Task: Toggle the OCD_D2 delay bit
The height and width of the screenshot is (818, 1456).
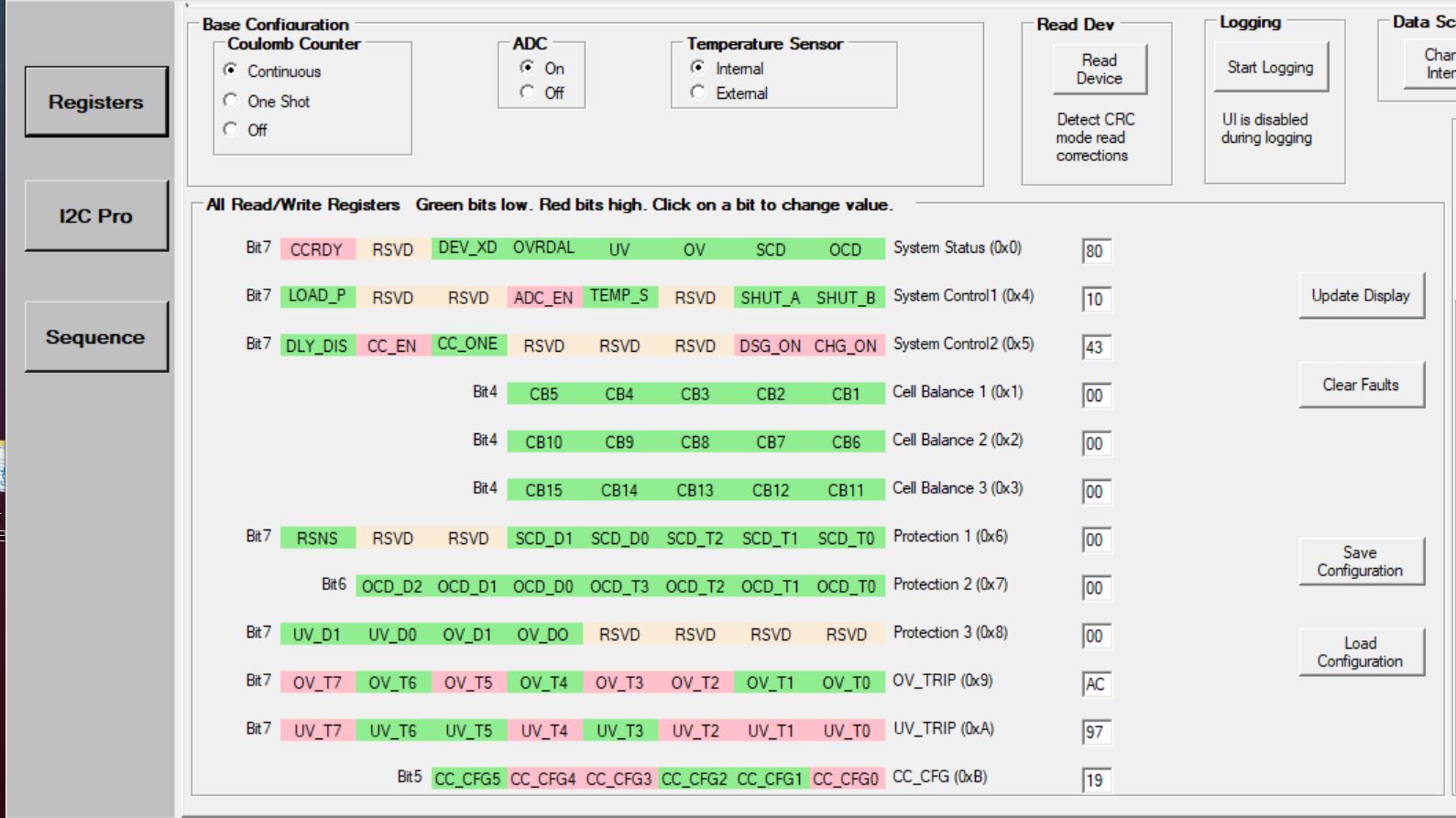Action: coord(392,586)
